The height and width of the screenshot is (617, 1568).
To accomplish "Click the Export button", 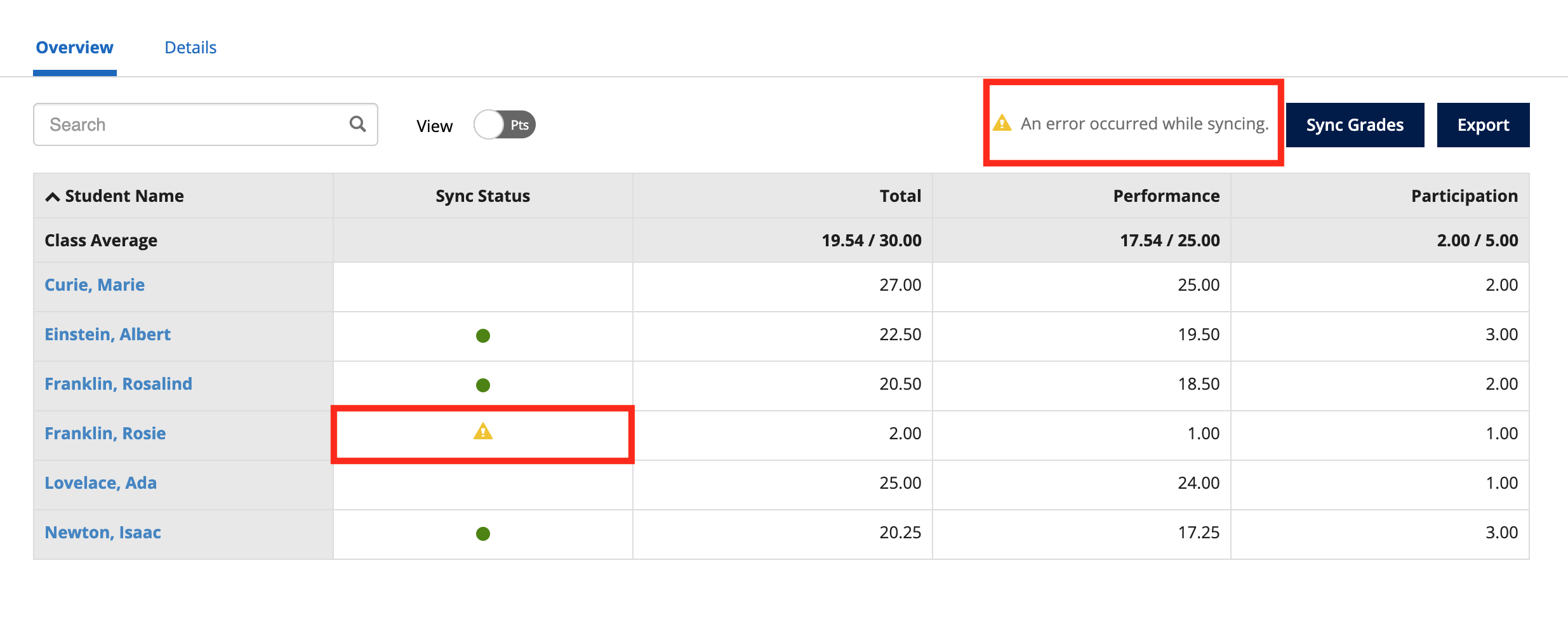I will (1484, 124).
